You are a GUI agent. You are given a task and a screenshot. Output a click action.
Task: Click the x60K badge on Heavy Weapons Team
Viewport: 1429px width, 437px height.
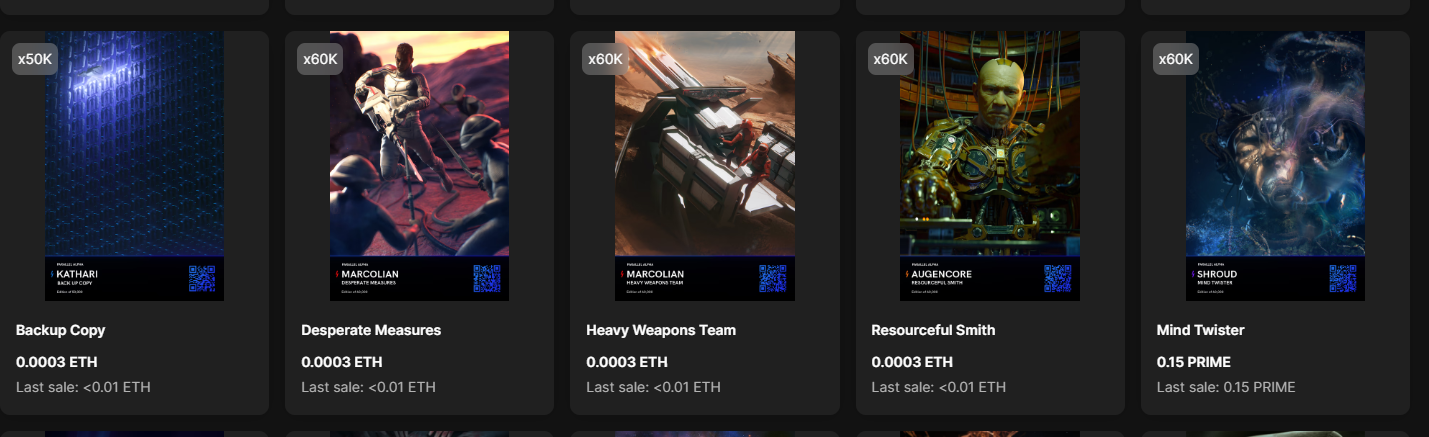[x=605, y=59]
